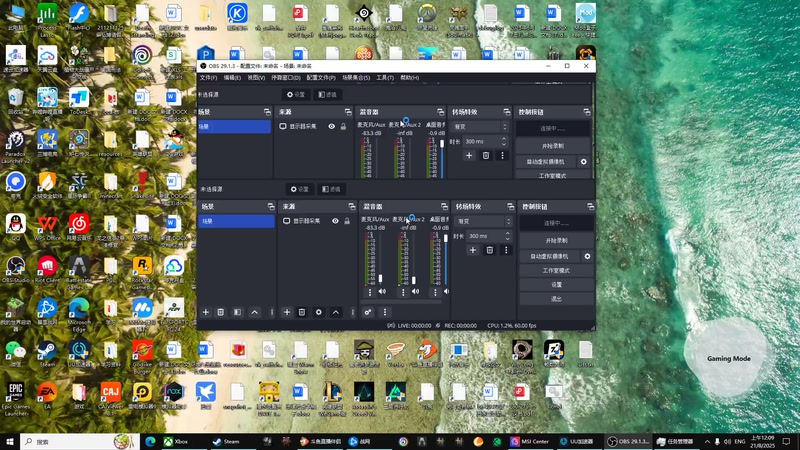Open mixer dock three-dot menu next to gears
The image size is (800, 450).
pyautogui.click(x=385, y=312)
